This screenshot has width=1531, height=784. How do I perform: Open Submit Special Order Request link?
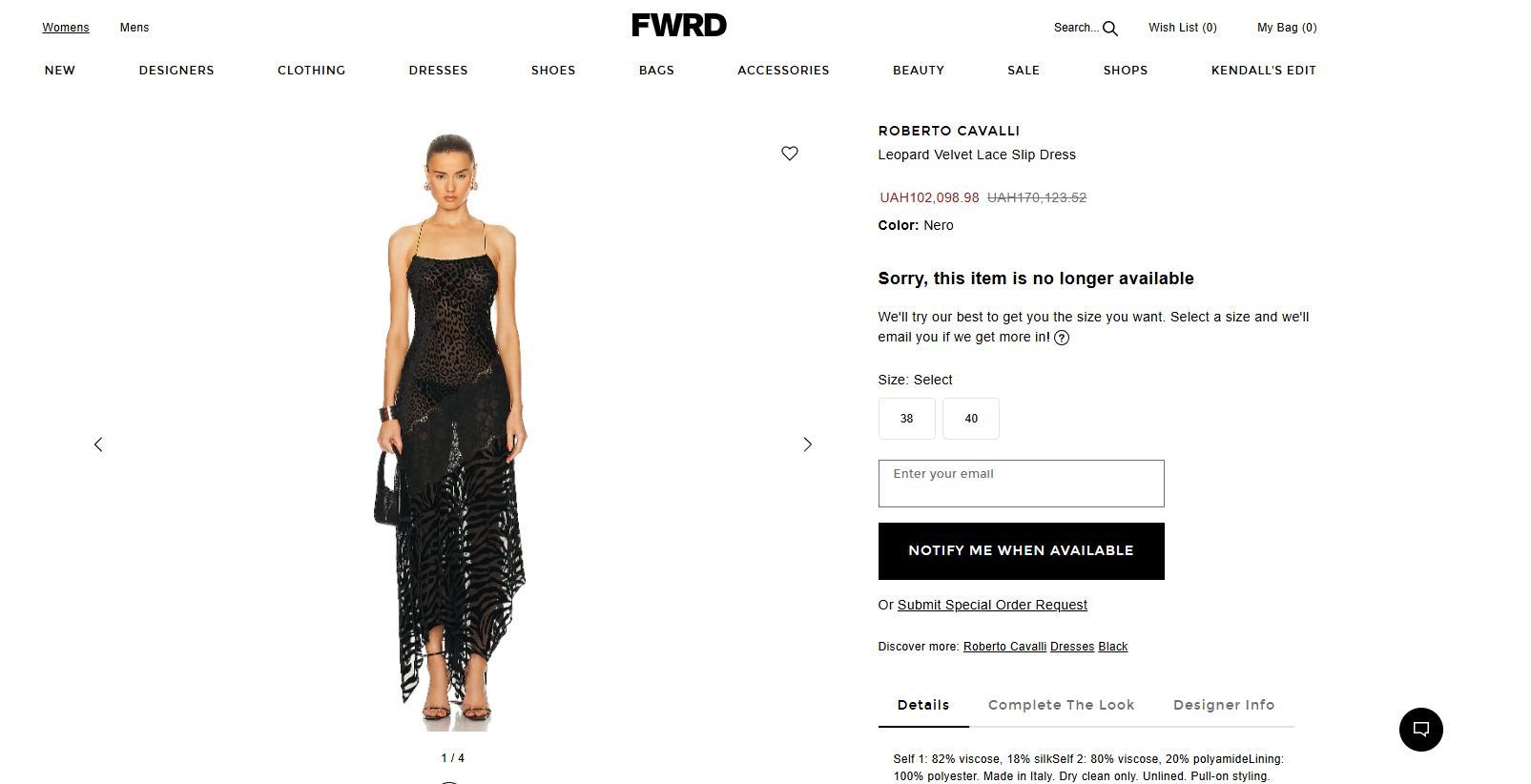click(992, 605)
